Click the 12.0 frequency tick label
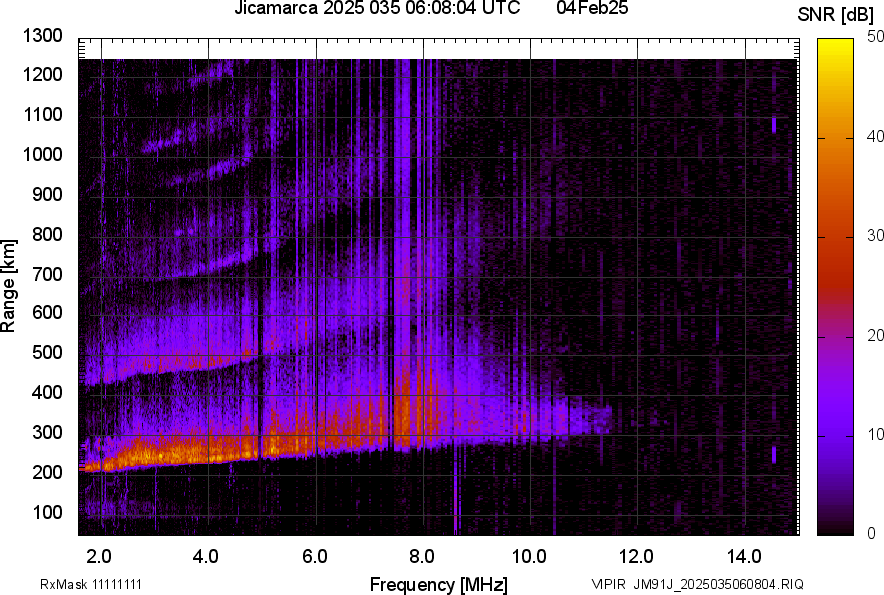 click(x=637, y=556)
